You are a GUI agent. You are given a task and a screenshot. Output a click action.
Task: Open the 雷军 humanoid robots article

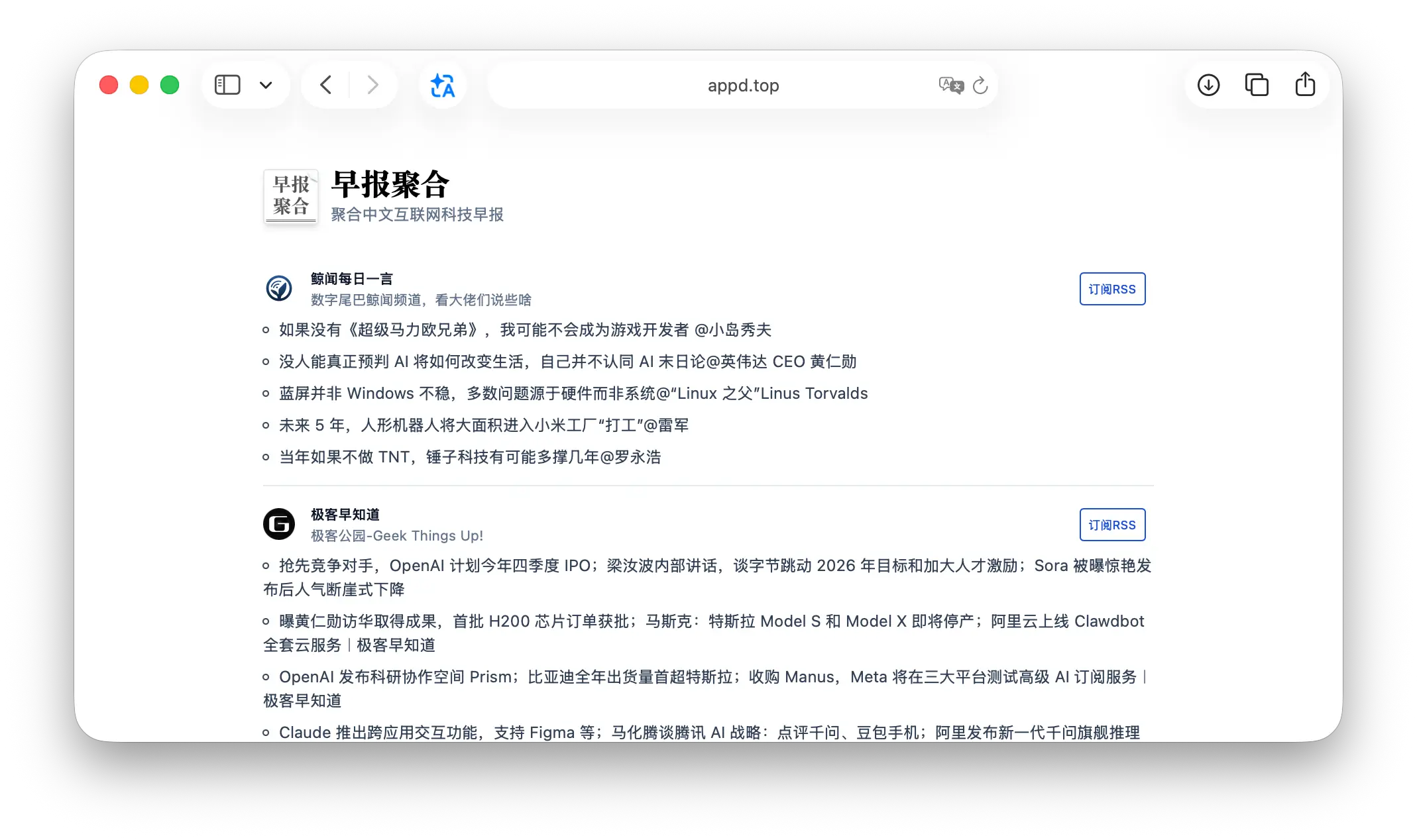(484, 425)
